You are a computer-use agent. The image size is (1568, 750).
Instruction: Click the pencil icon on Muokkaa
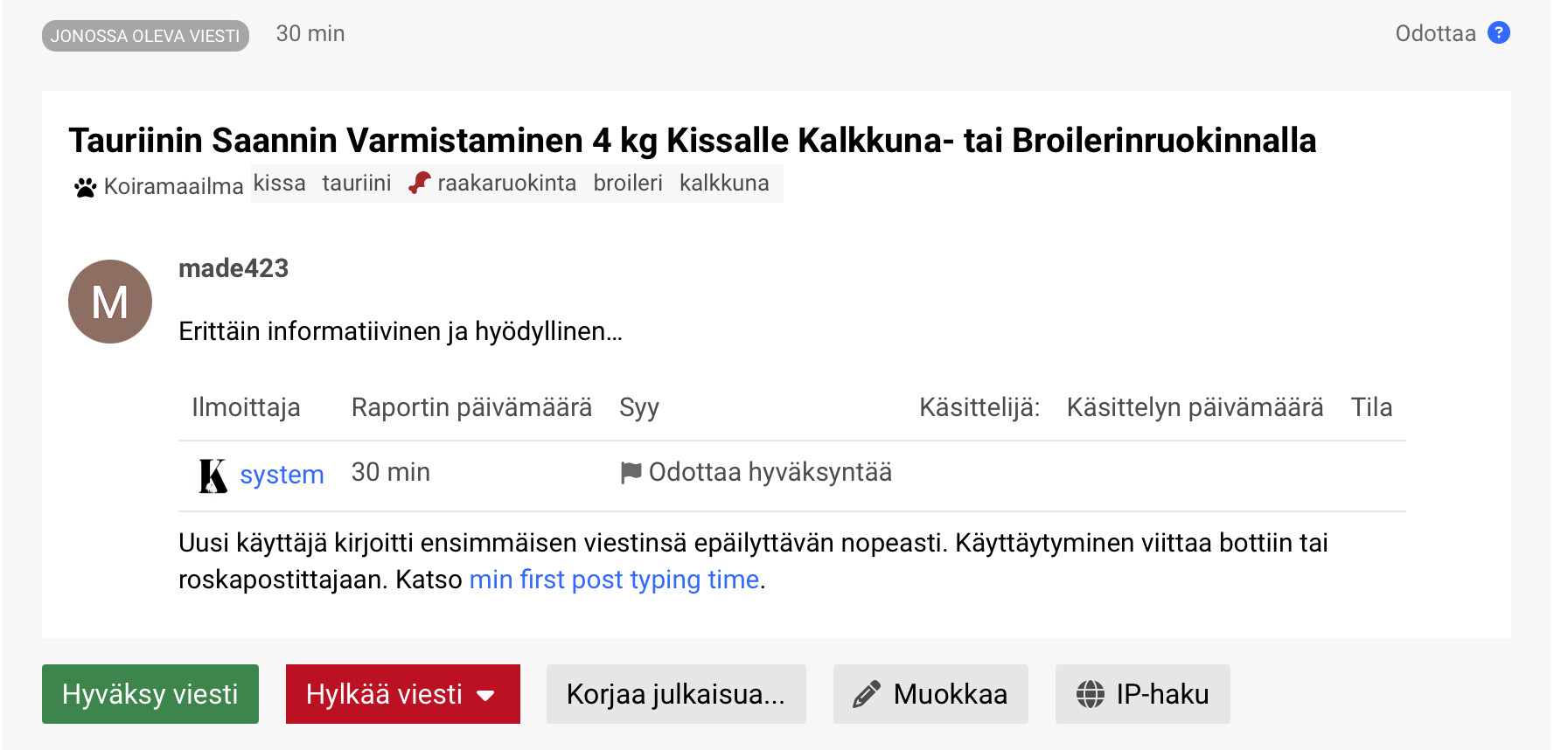pos(866,695)
